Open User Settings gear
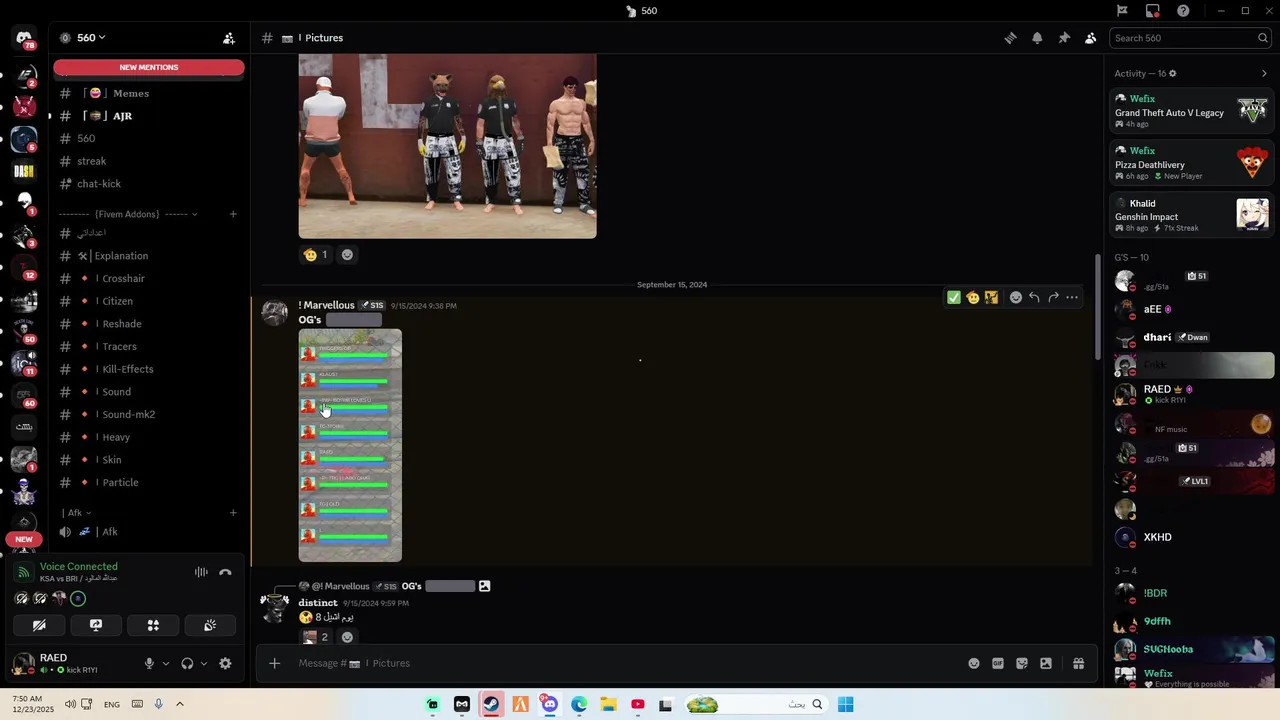 tap(225, 663)
